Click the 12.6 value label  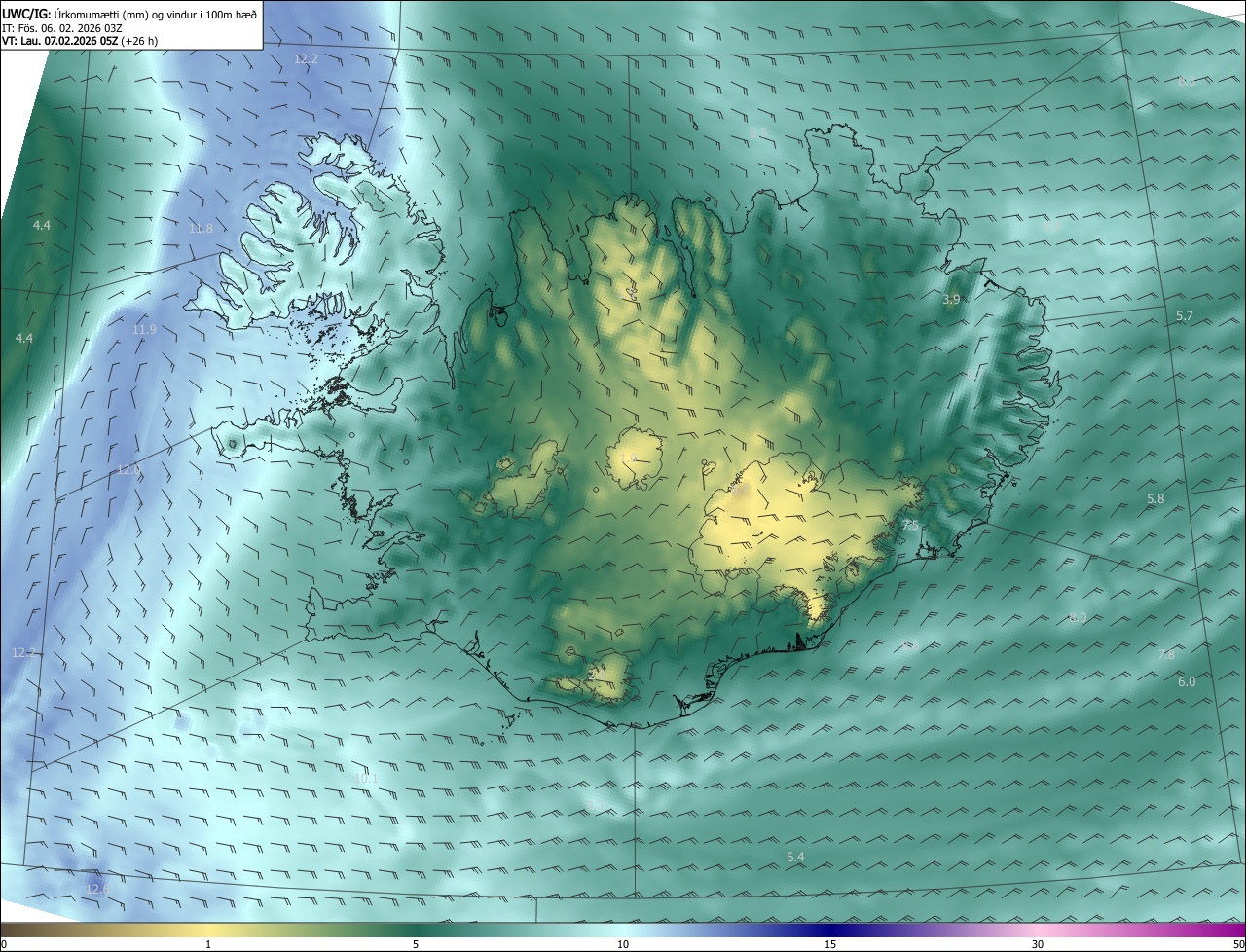coord(97,889)
